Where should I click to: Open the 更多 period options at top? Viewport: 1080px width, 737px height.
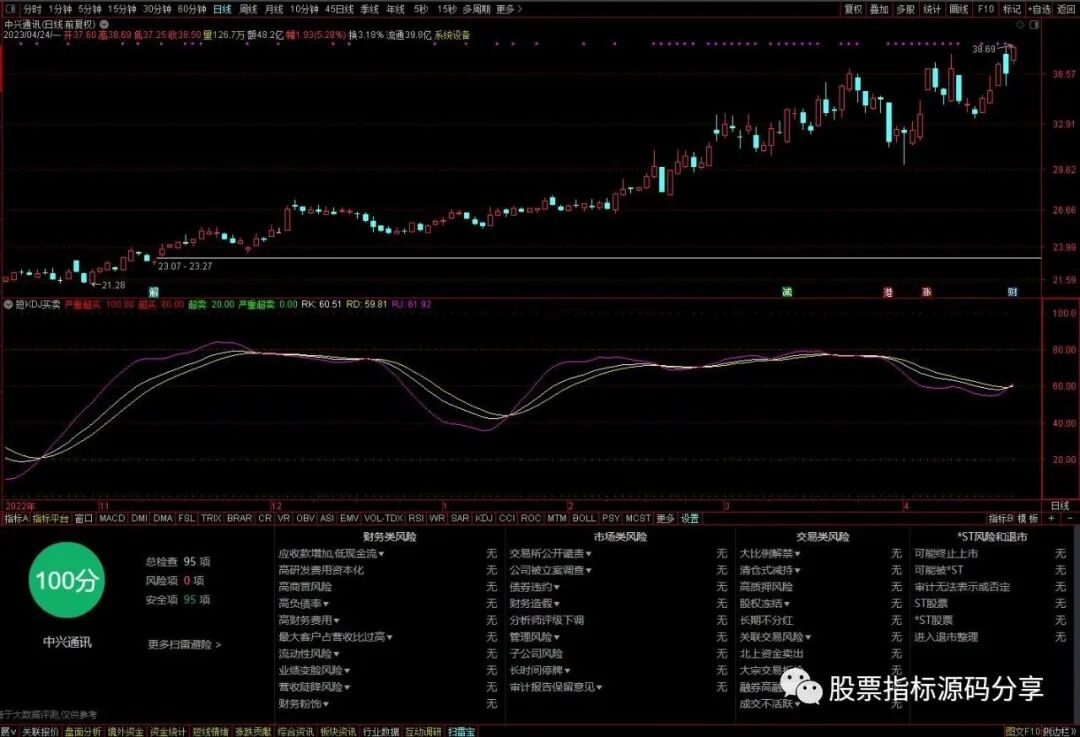pyautogui.click(x=508, y=9)
